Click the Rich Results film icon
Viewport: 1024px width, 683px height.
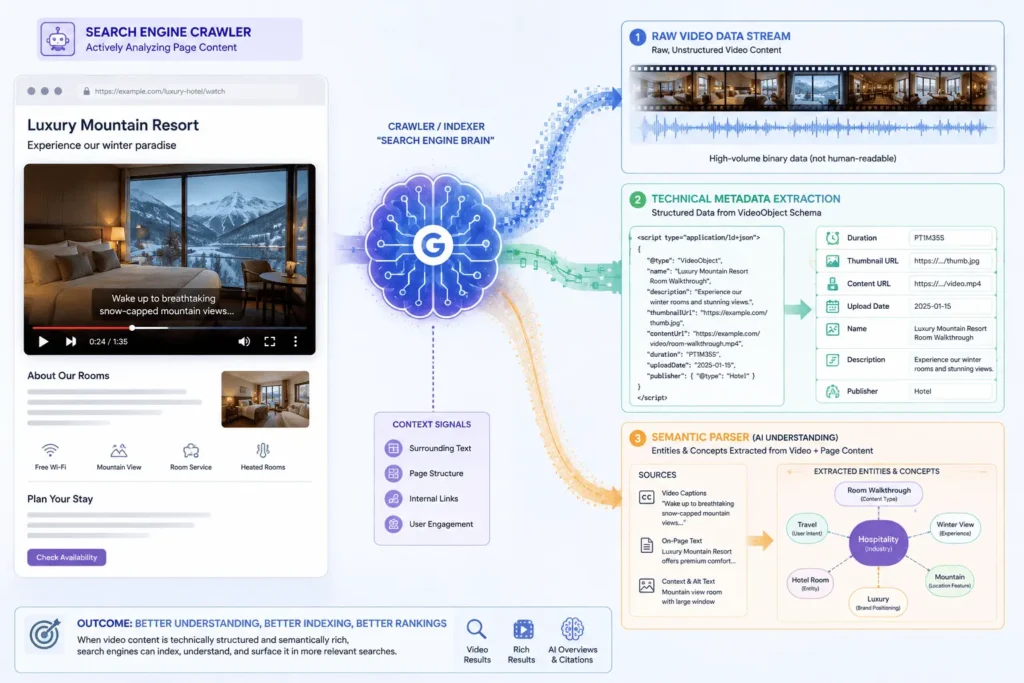coord(523,629)
